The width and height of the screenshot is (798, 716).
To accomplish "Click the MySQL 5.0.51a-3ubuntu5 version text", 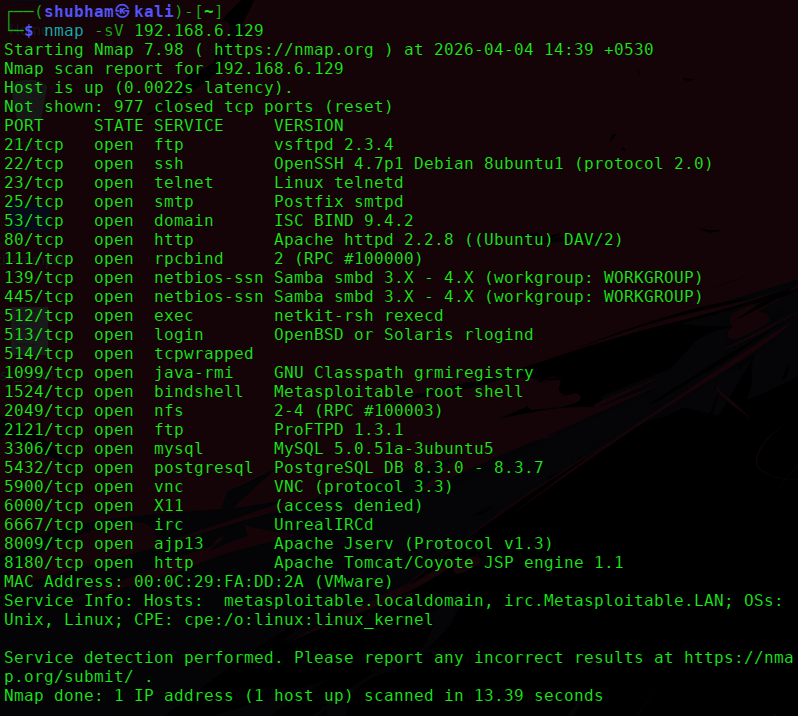I will point(383,449).
